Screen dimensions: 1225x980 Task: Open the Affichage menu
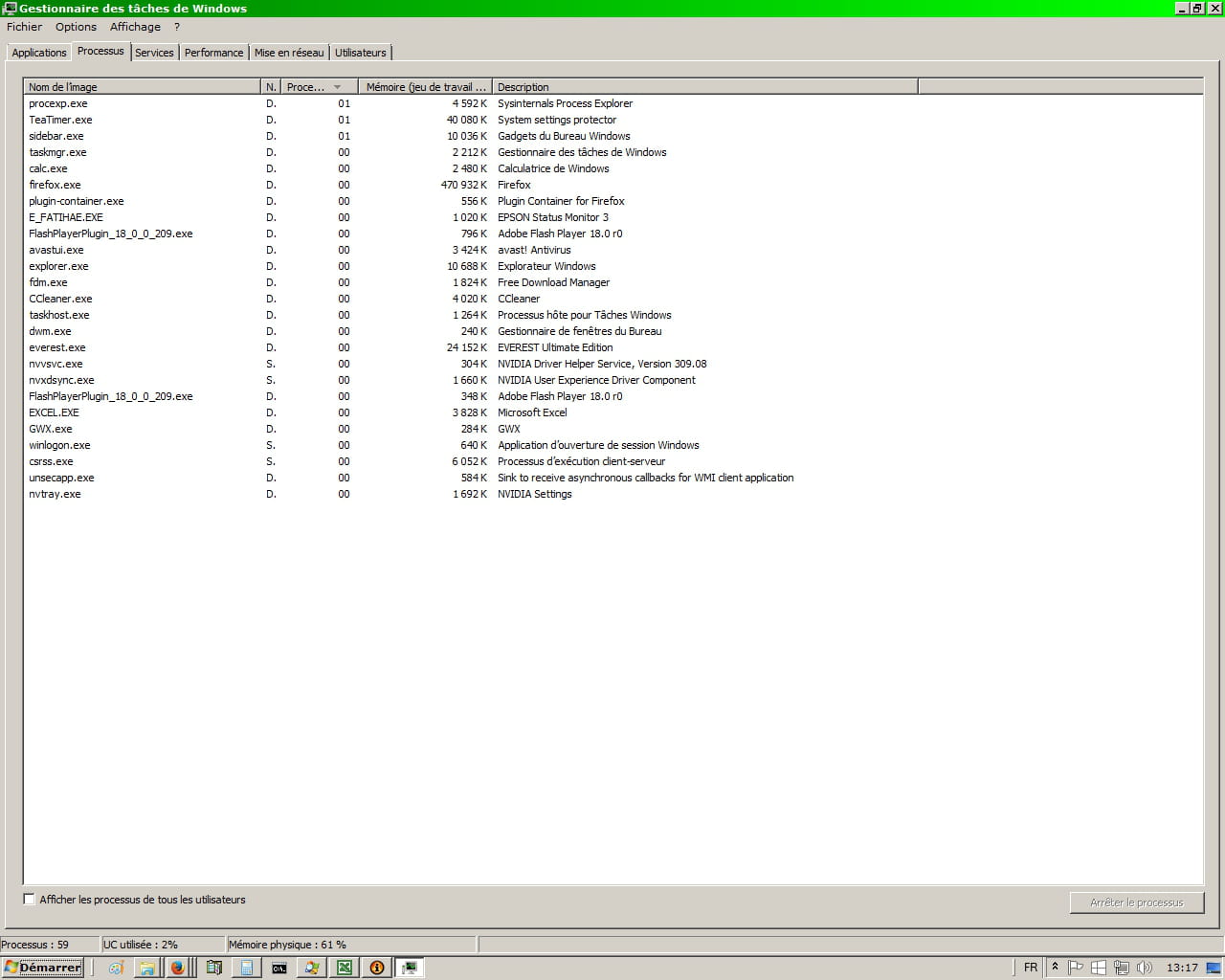pos(135,27)
